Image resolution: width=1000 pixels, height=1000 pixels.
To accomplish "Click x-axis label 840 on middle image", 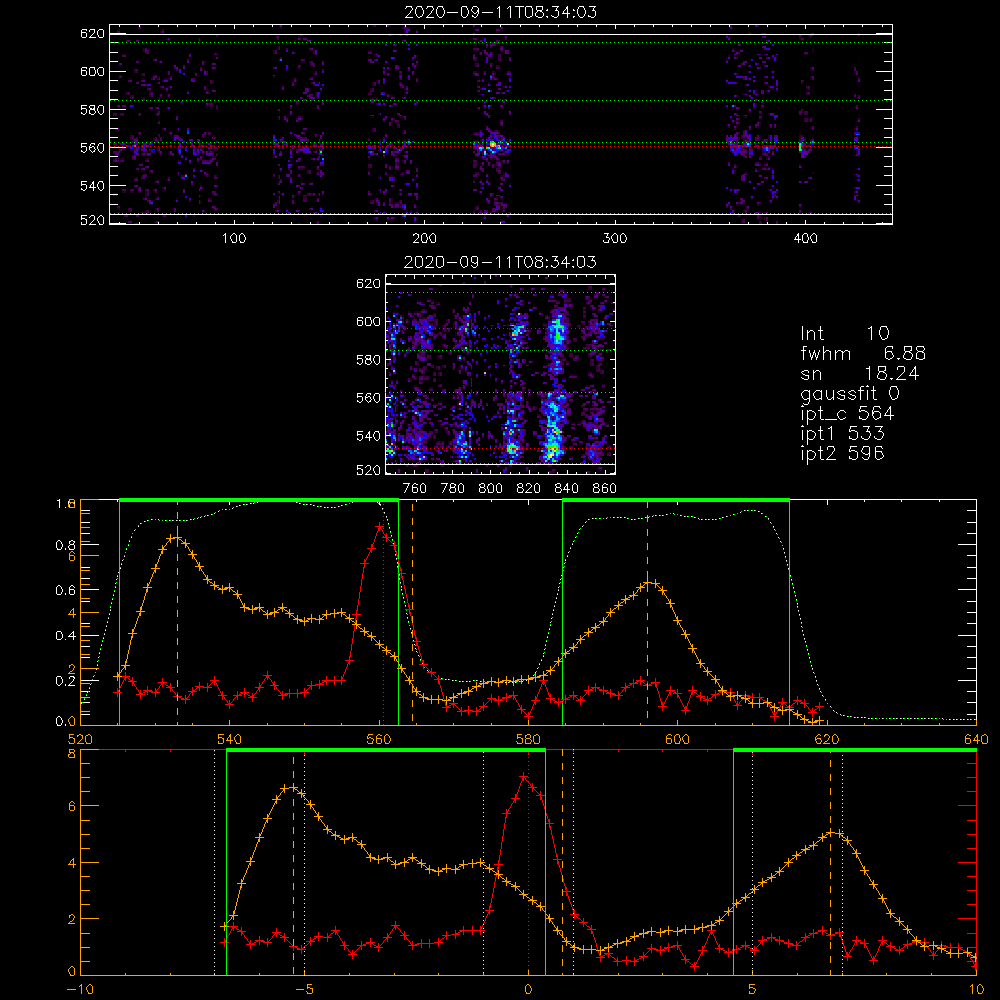I will (x=566, y=489).
